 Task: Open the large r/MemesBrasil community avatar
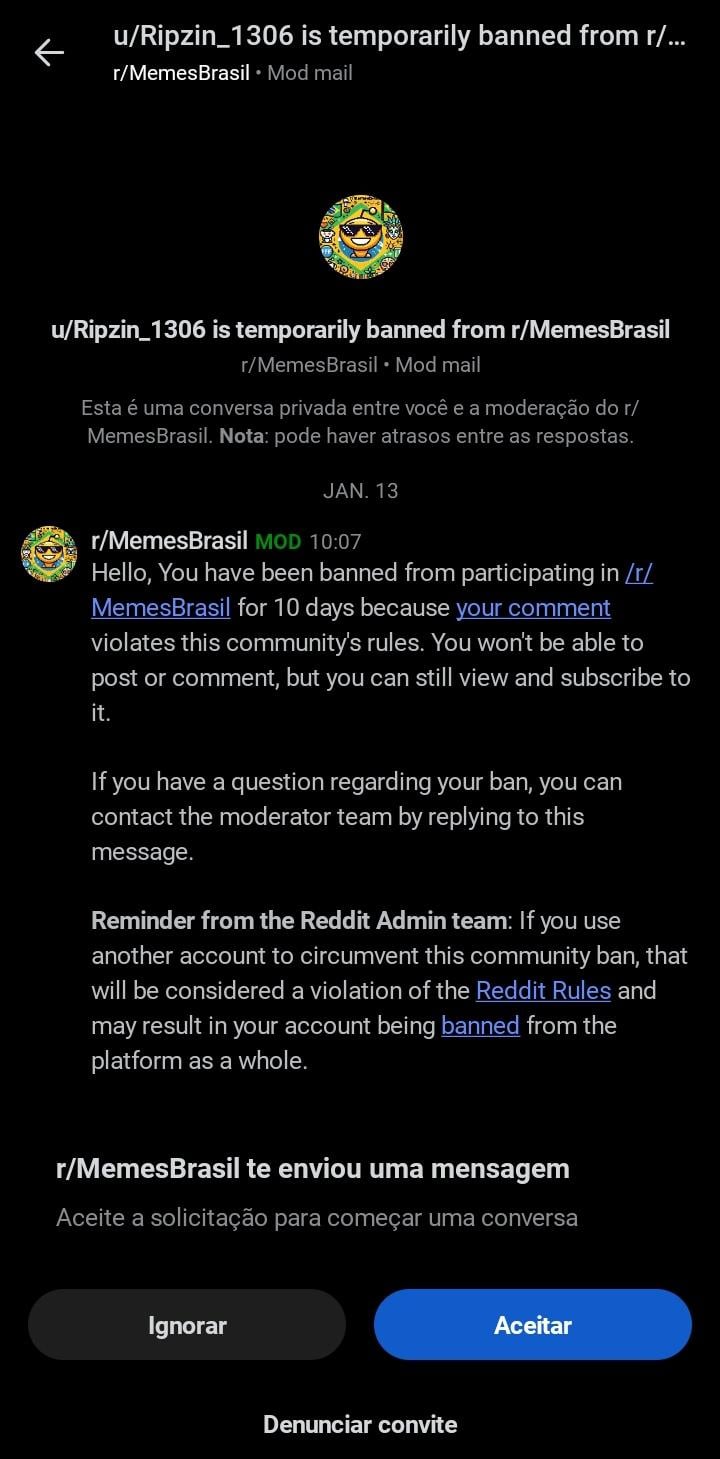coord(360,237)
